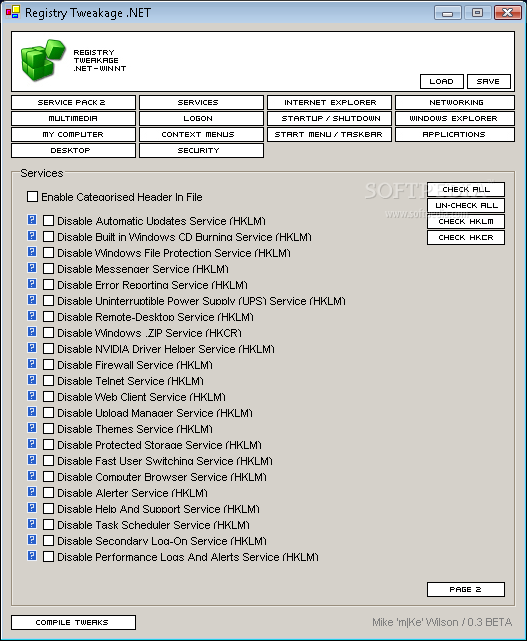Enable Categorised Header In File checkbox
527x641 pixels.
point(32,197)
